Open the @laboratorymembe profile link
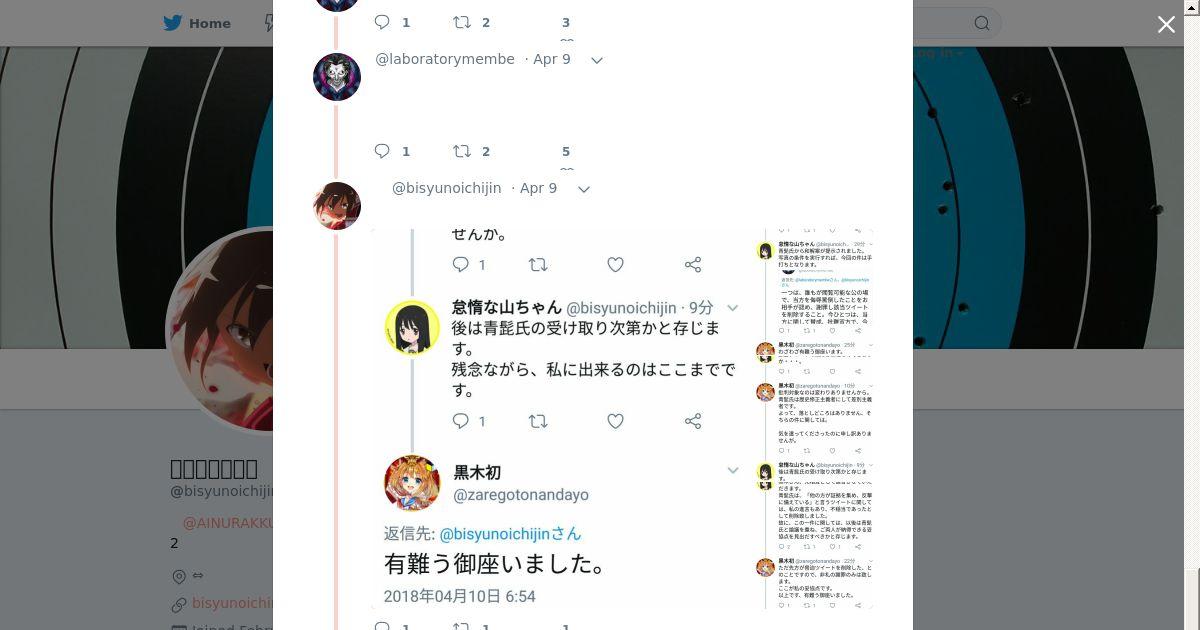The width and height of the screenshot is (1200, 630). coord(445,59)
